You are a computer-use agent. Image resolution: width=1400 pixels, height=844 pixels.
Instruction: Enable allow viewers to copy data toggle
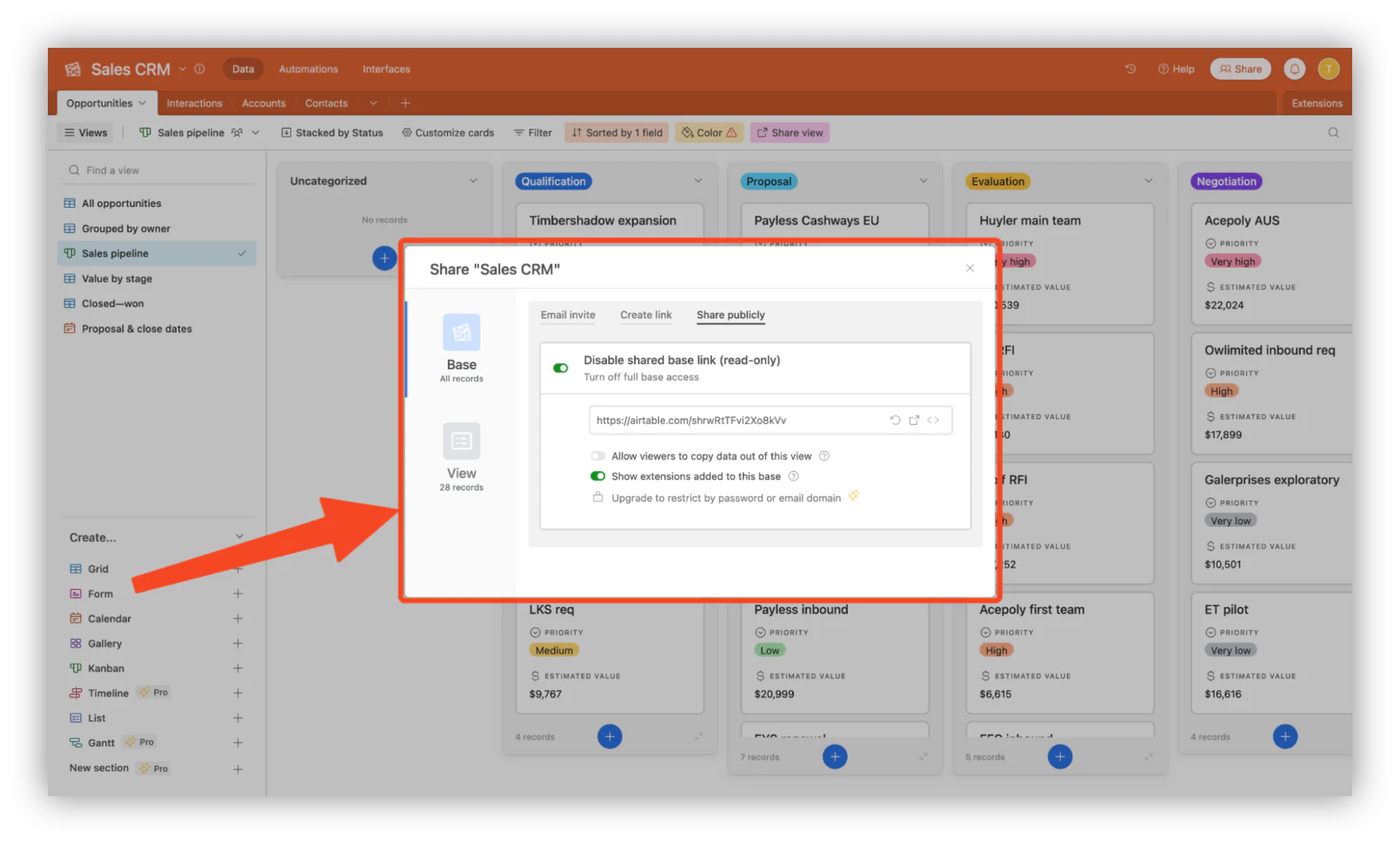(597, 455)
